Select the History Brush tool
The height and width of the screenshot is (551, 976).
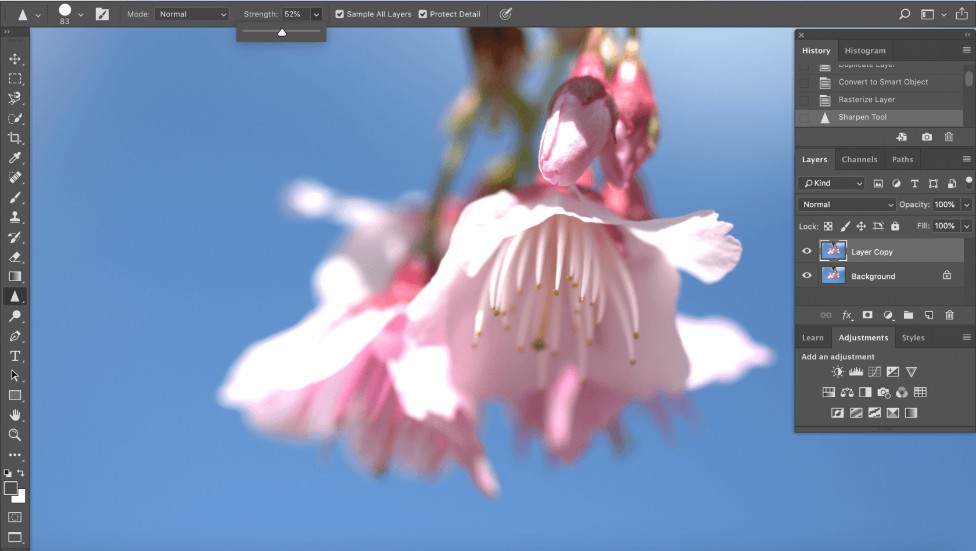tap(15, 237)
